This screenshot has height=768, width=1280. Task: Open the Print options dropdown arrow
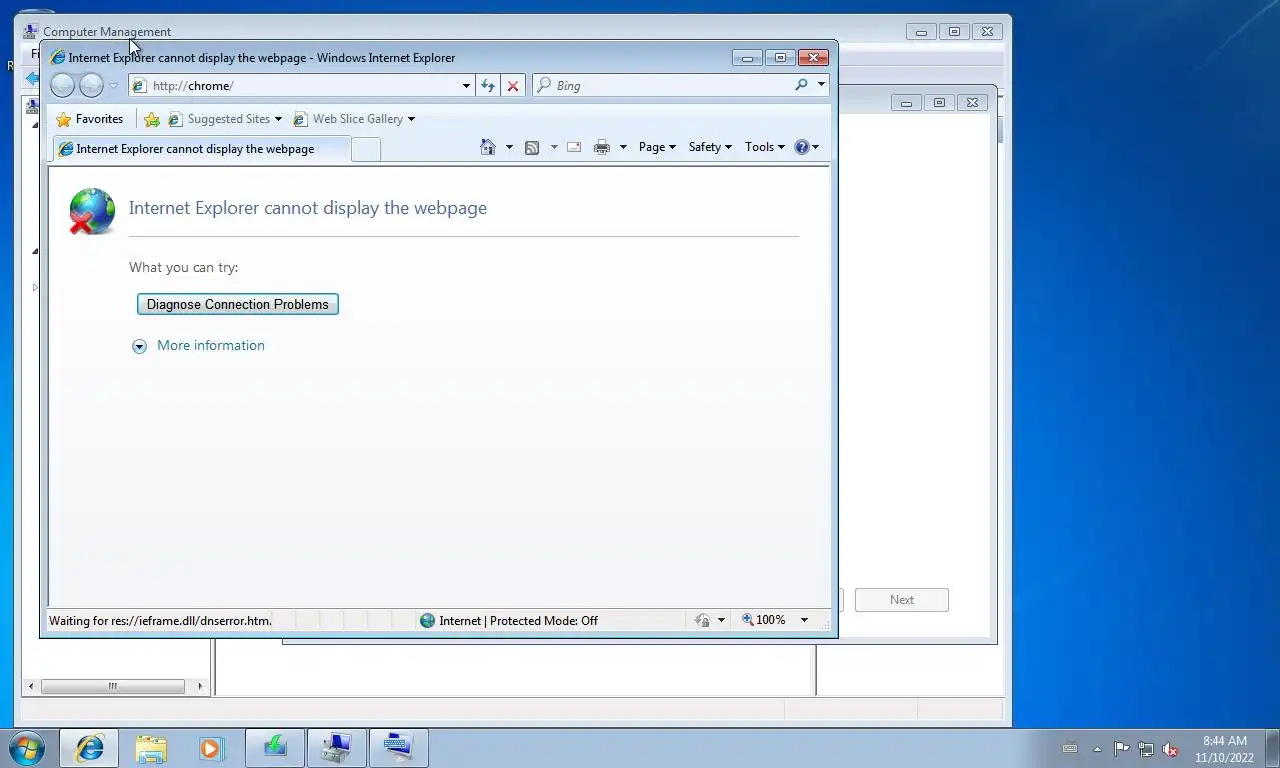623,147
